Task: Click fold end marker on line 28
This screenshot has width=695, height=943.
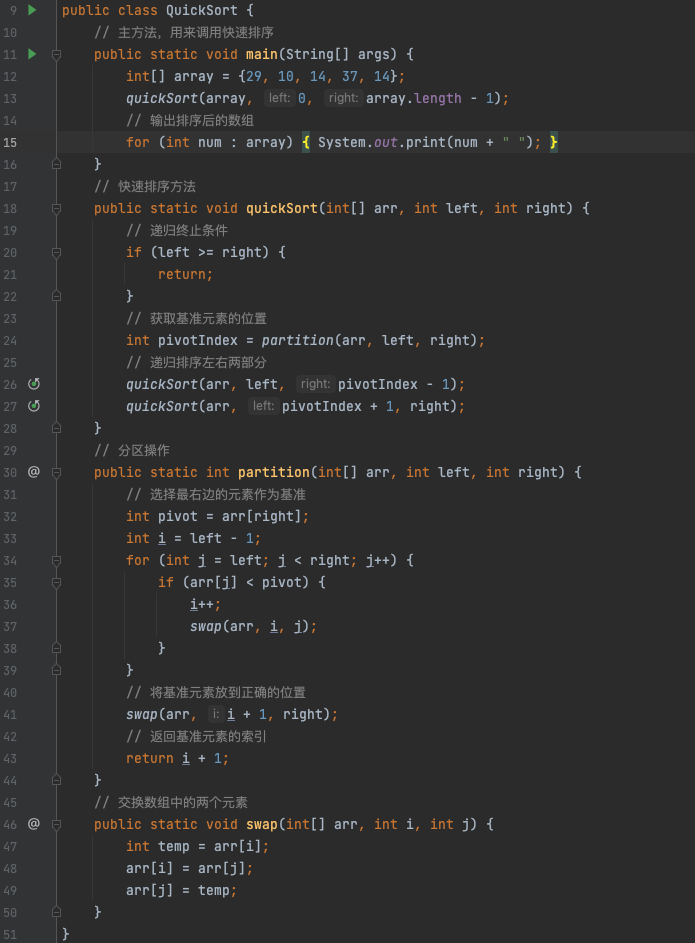Action: (57, 428)
